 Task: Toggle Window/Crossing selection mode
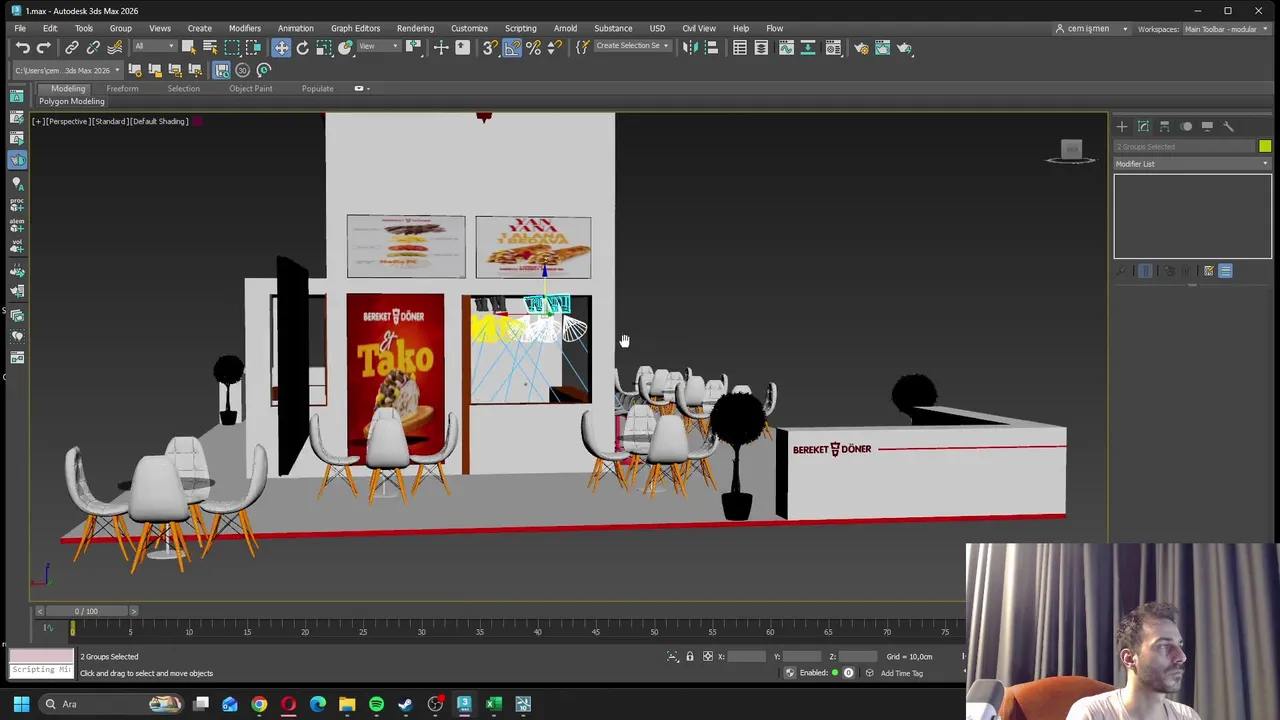pyautogui.click(x=254, y=47)
